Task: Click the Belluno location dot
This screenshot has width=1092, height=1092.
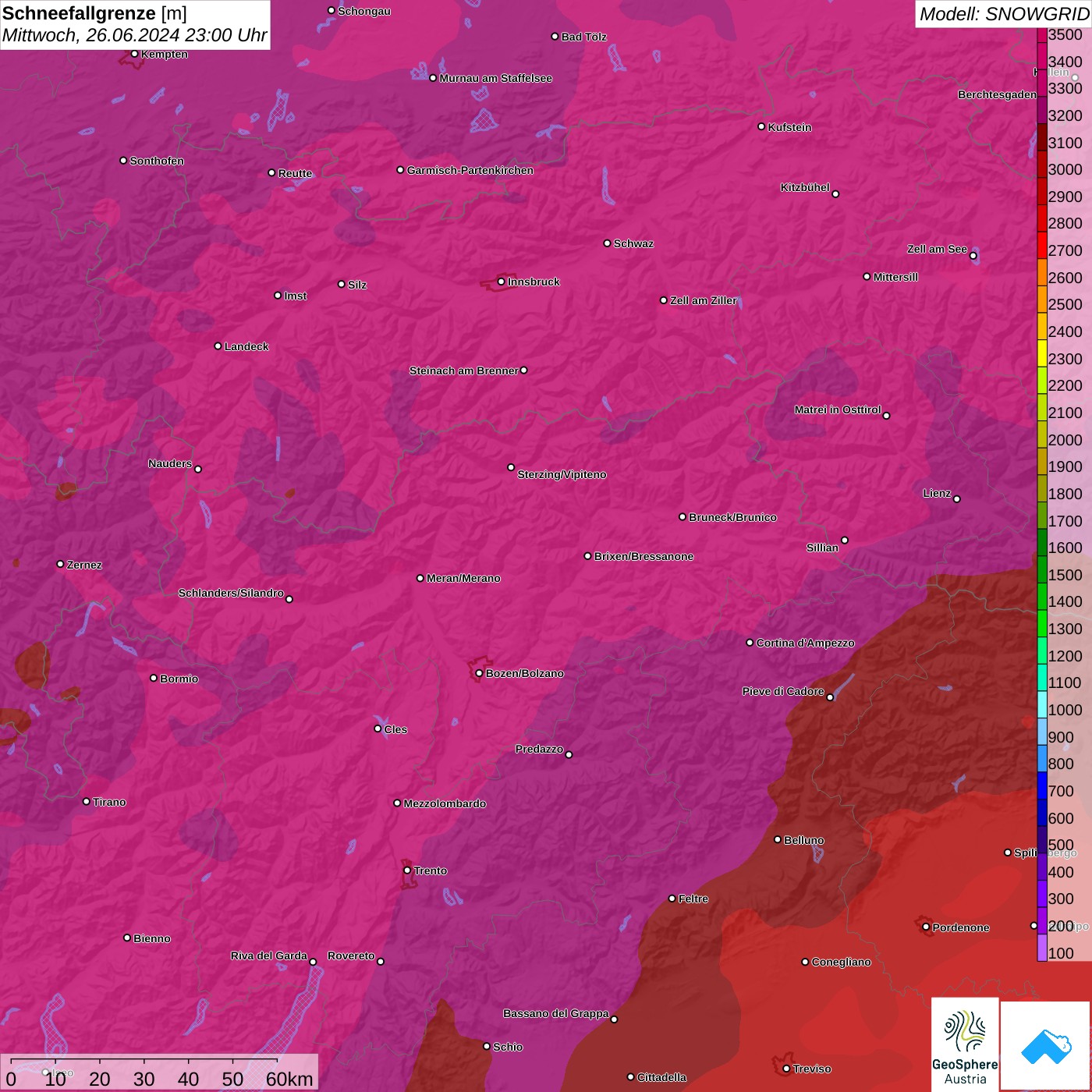Action: pos(778,839)
